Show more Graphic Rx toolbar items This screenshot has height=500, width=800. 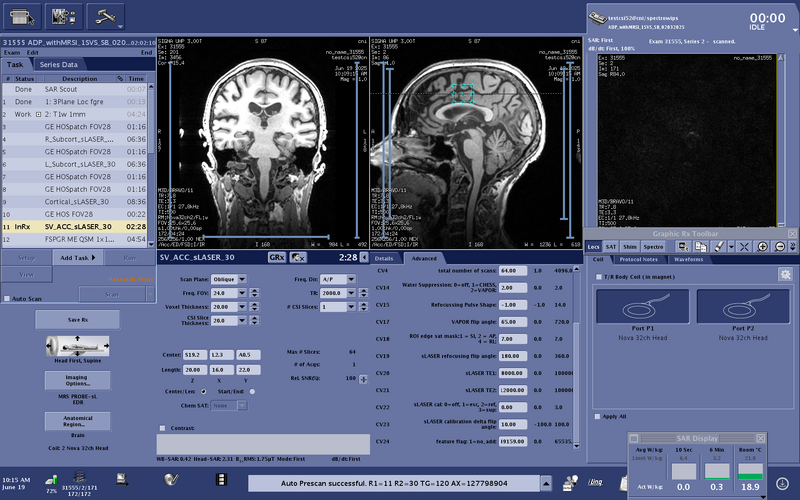click(792, 247)
